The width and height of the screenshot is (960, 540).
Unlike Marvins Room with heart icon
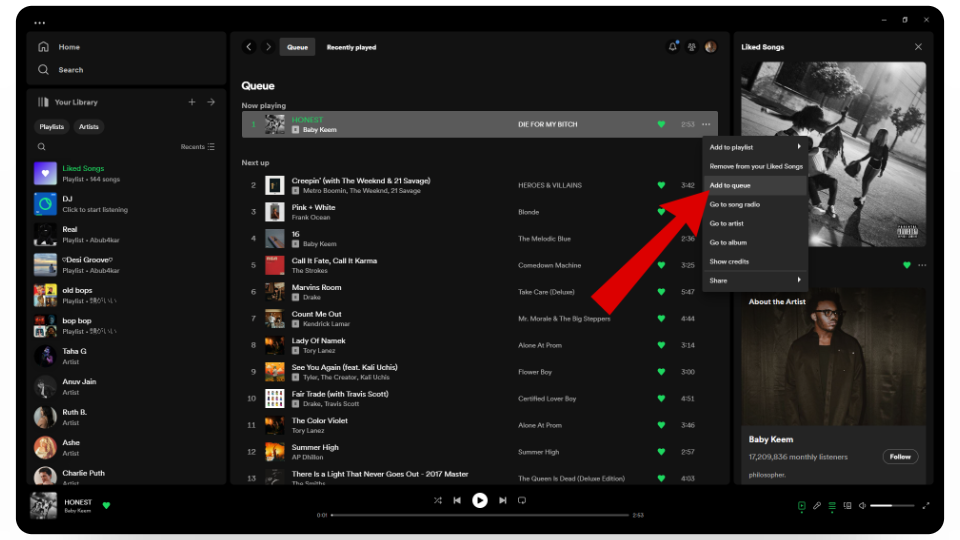pyautogui.click(x=661, y=292)
